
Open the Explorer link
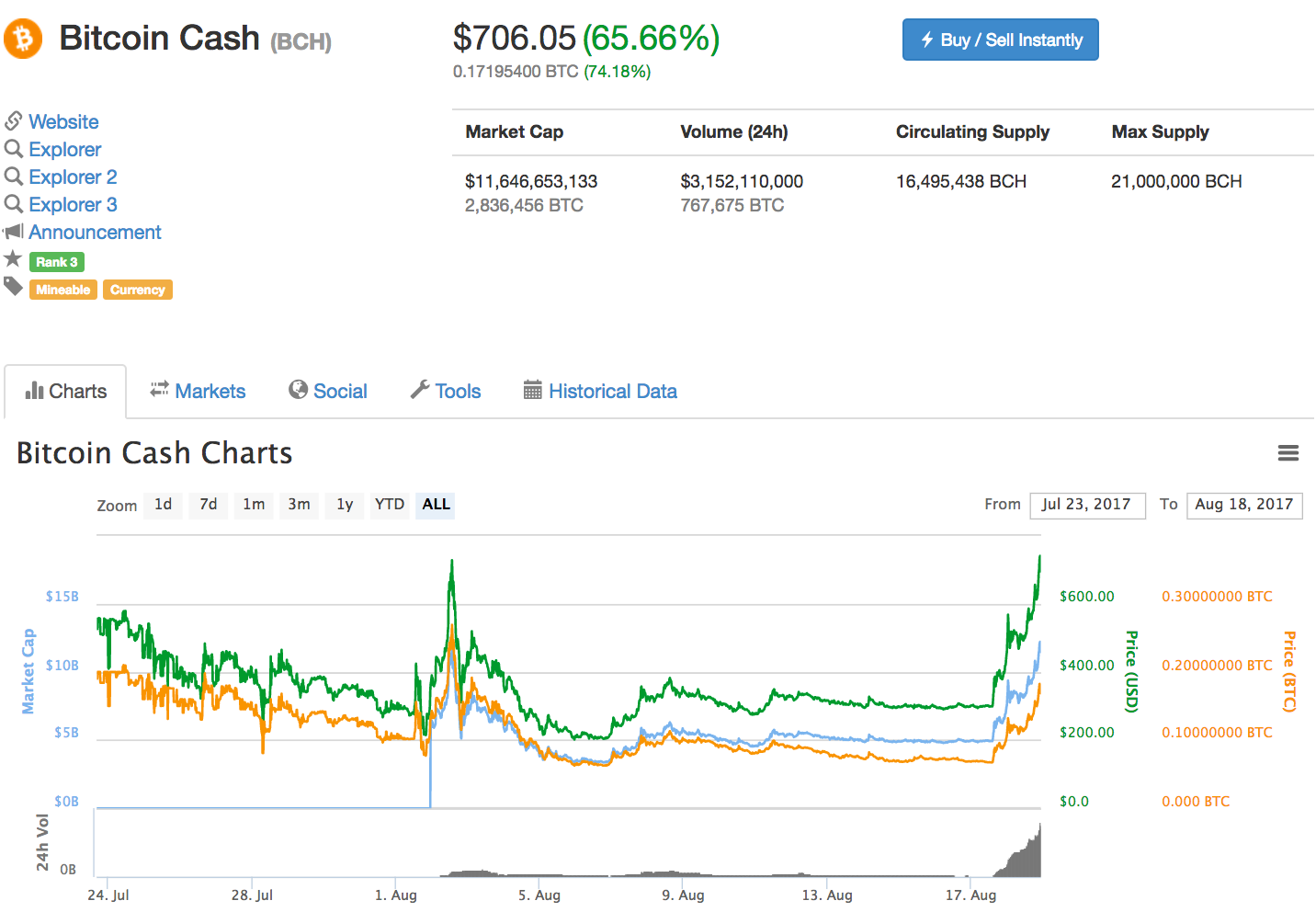65,149
